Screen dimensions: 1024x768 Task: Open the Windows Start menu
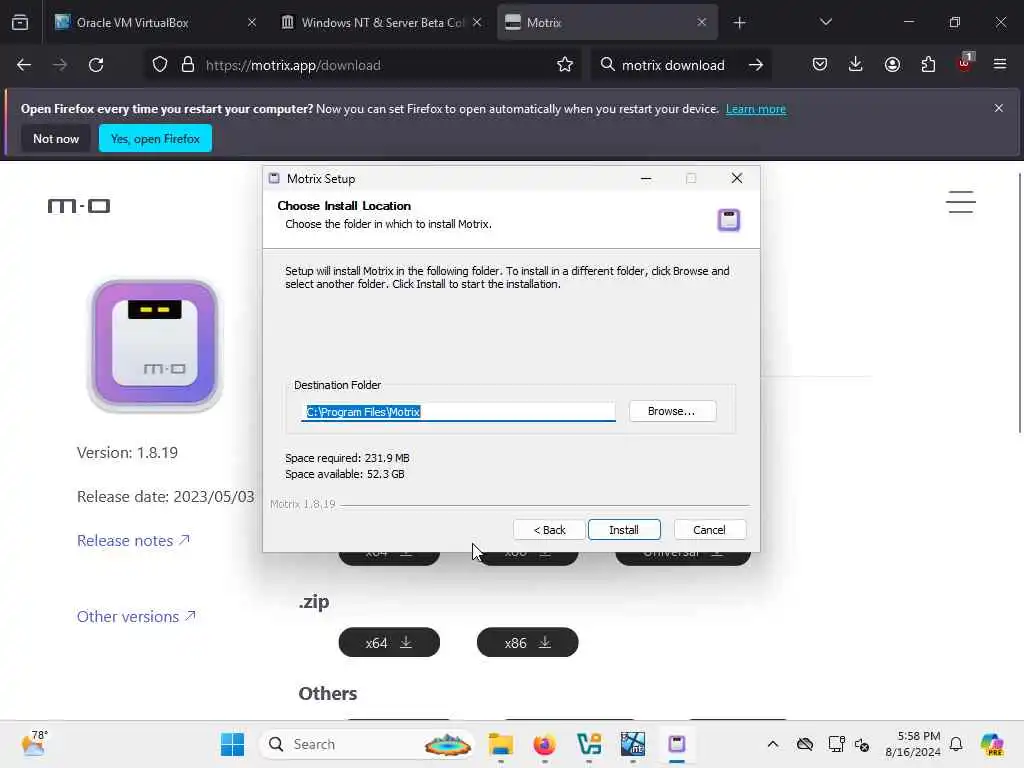(x=232, y=744)
